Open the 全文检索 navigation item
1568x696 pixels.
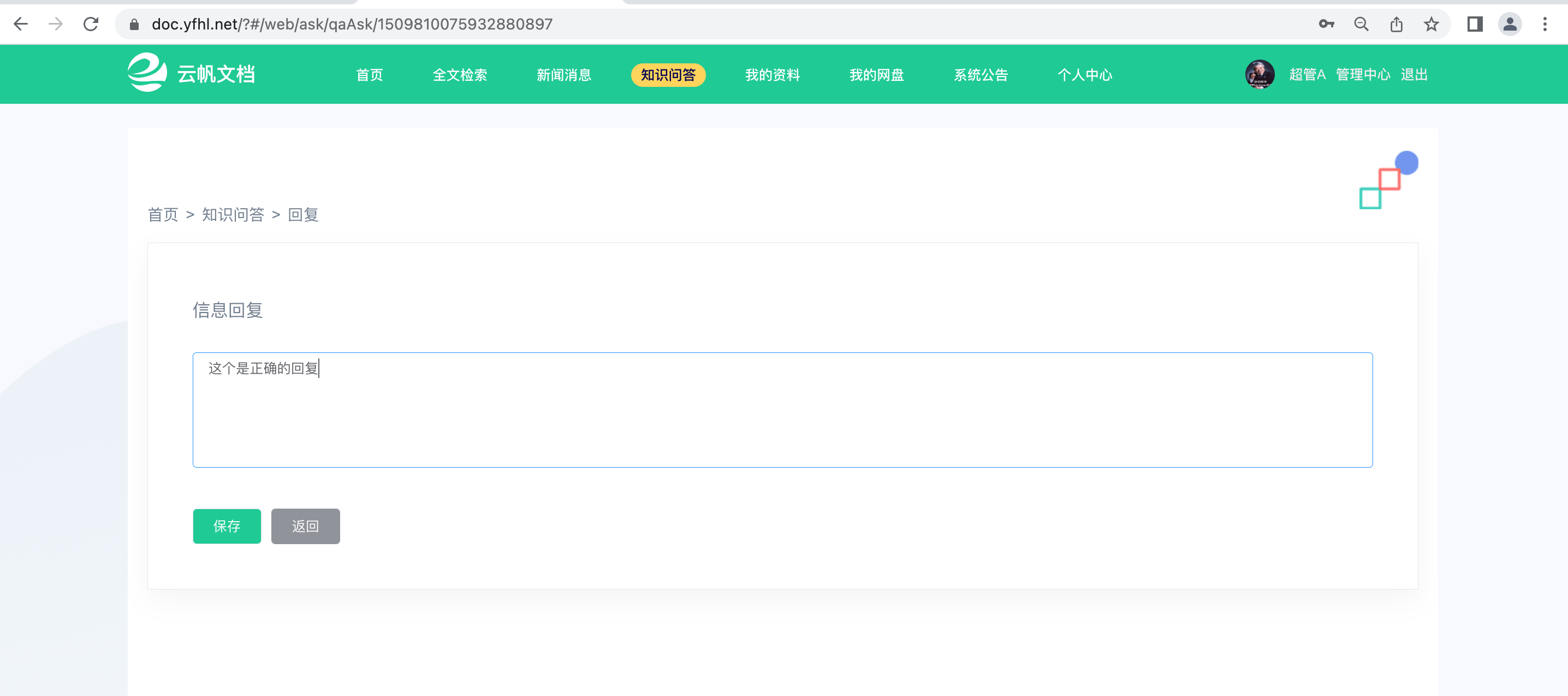tap(460, 75)
